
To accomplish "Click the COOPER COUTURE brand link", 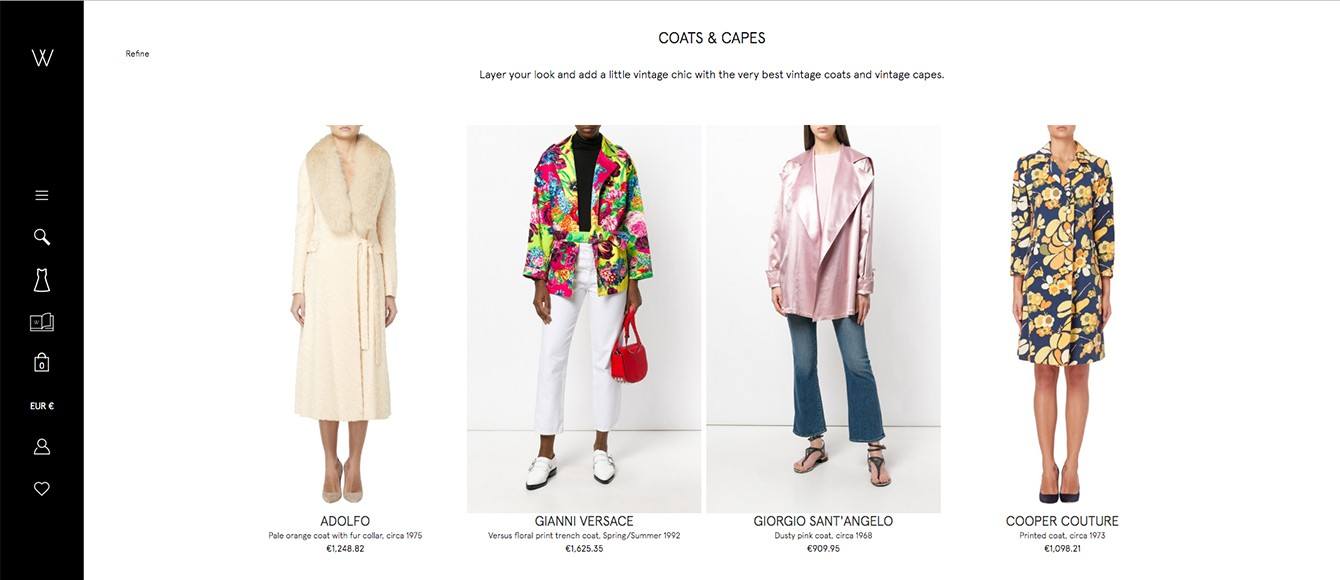I will [x=1062, y=521].
